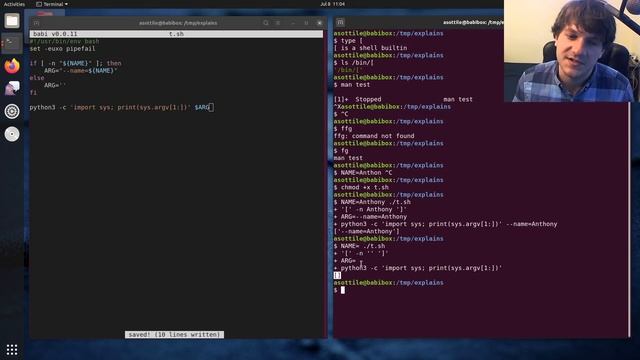The height and width of the screenshot is (360, 640).
Task: Click the '$ type [' command line
Action: tap(348, 40)
